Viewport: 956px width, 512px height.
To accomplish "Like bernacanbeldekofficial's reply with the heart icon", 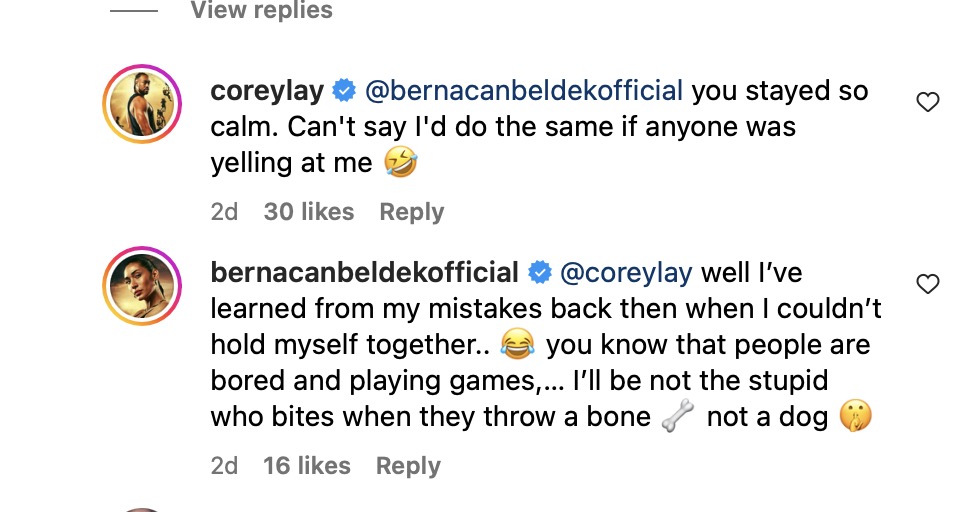I will (928, 284).
